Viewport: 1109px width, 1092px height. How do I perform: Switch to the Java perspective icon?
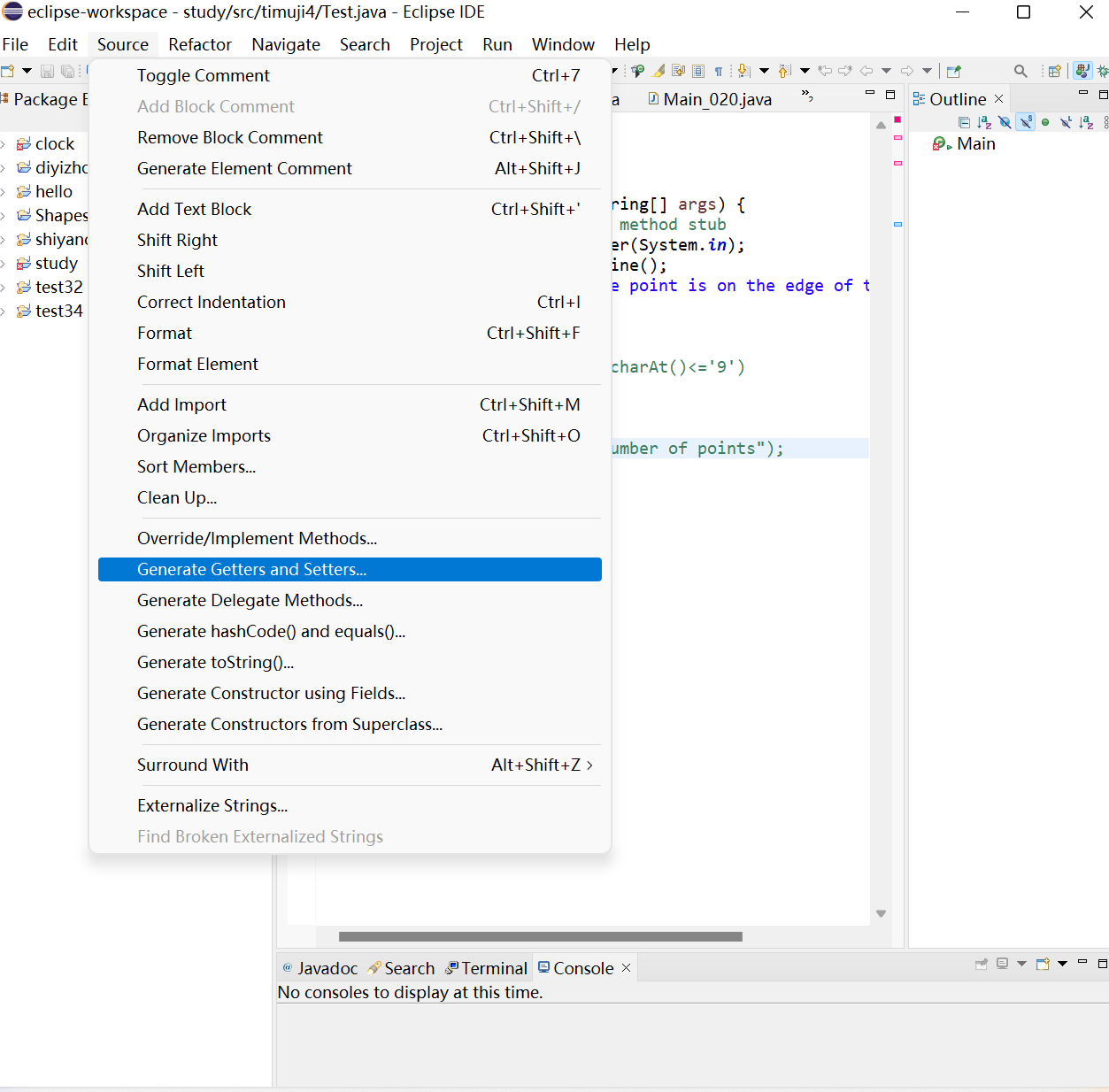[x=1082, y=71]
